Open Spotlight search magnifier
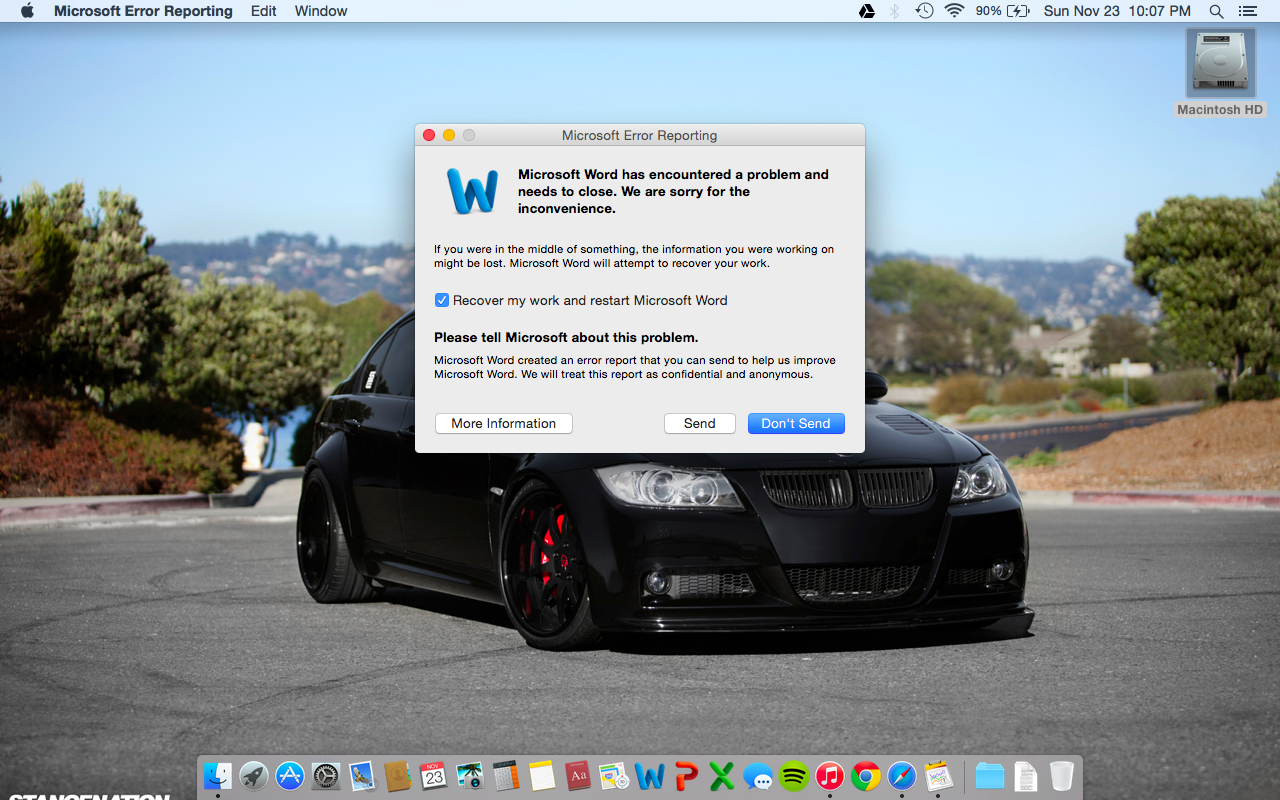Screen dimensions: 1280x800 (1216, 11)
